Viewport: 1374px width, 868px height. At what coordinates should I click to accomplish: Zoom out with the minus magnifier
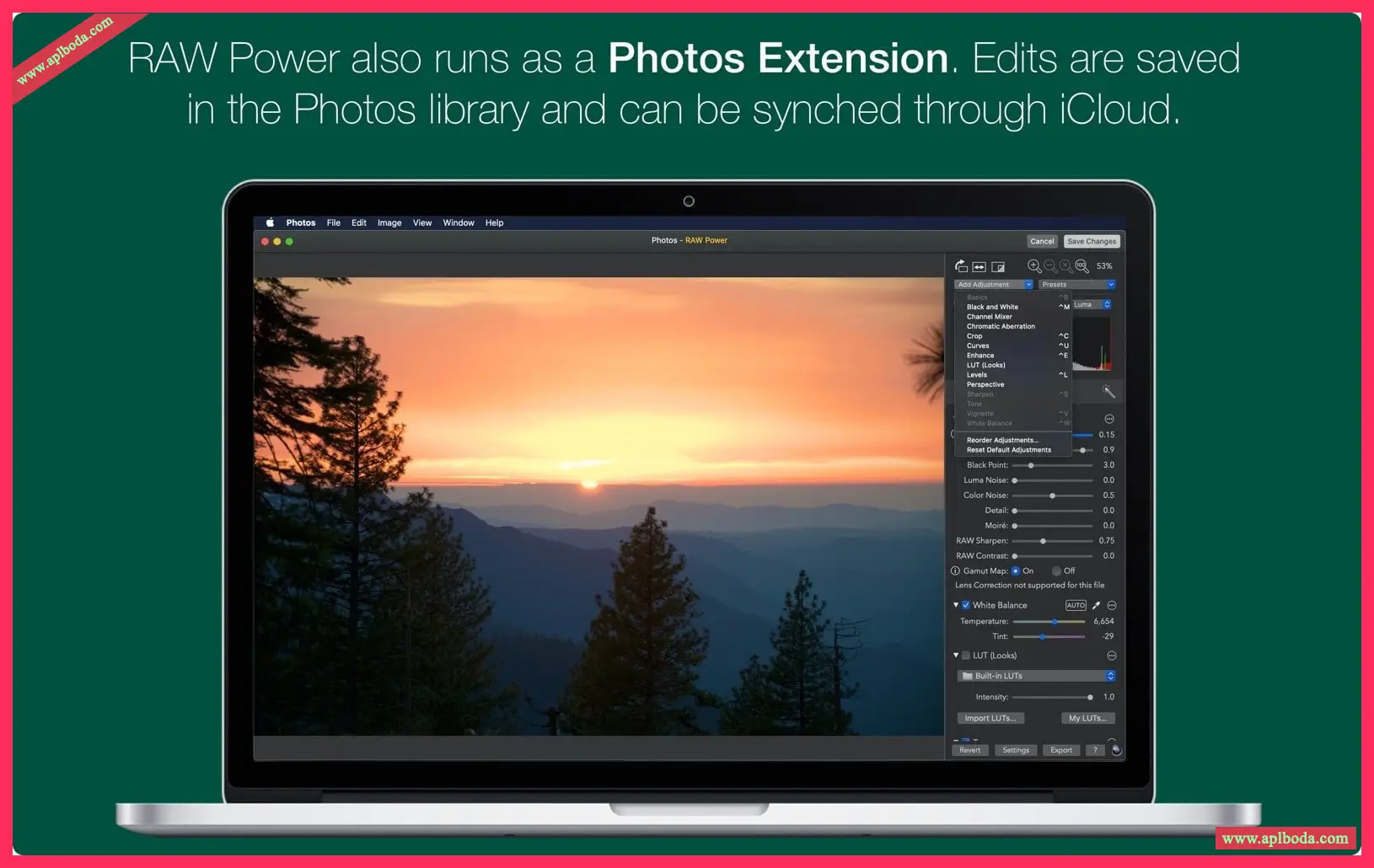[x=1050, y=266]
